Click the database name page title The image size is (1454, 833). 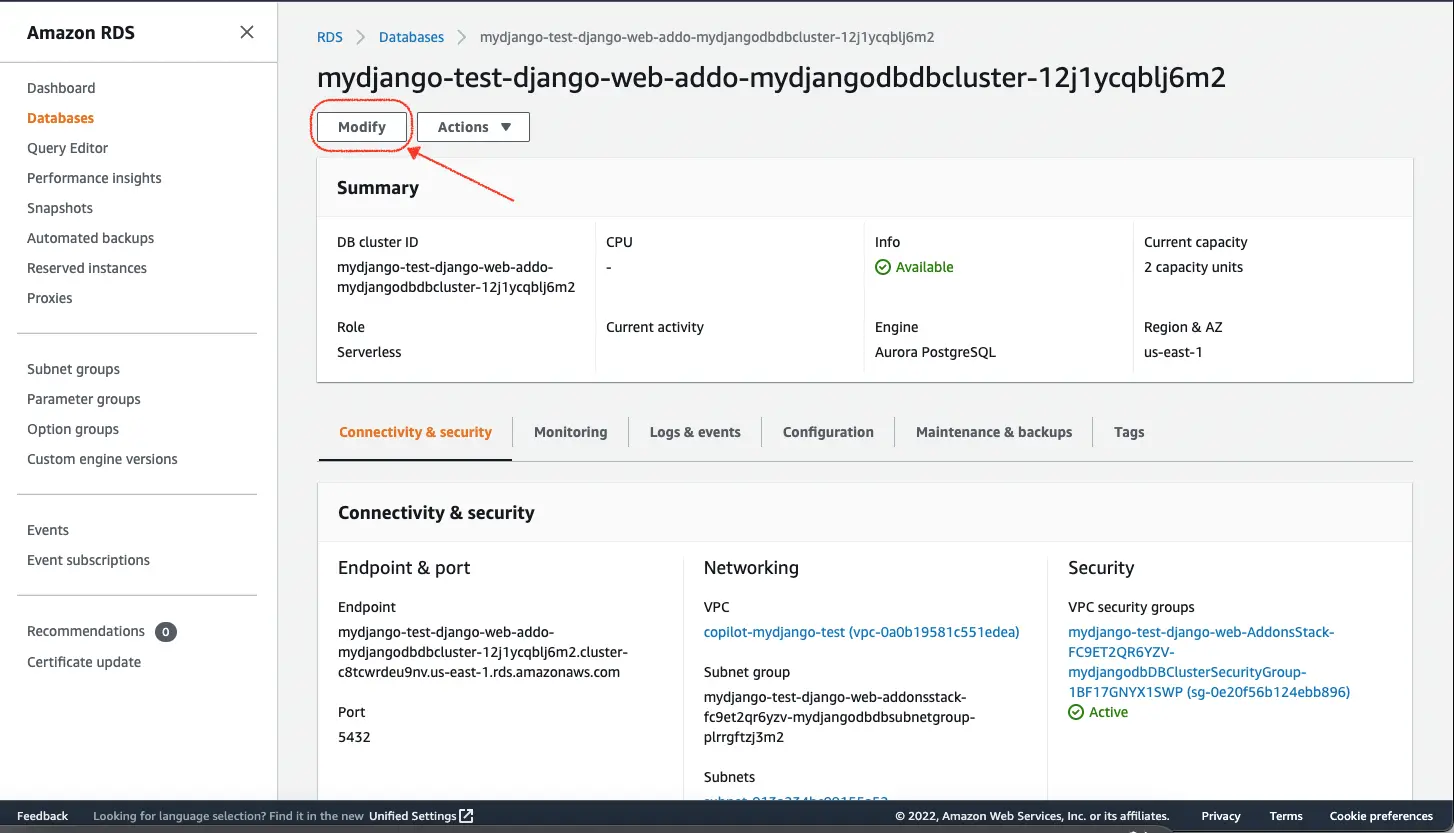pyautogui.click(x=771, y=78)
